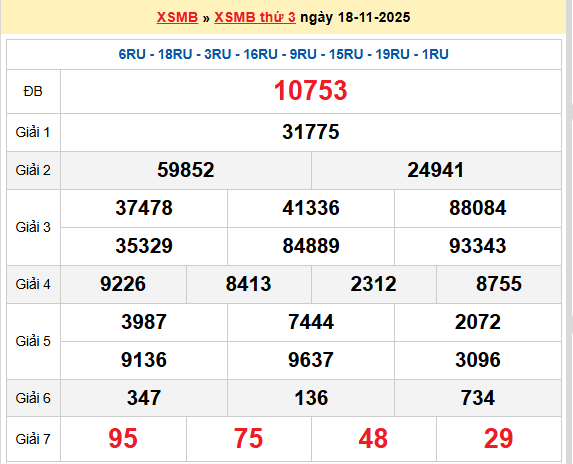Click the Giải 2 label
This screenshot has width=573, height=464.
pyautogui.click(x=33, y=170)
